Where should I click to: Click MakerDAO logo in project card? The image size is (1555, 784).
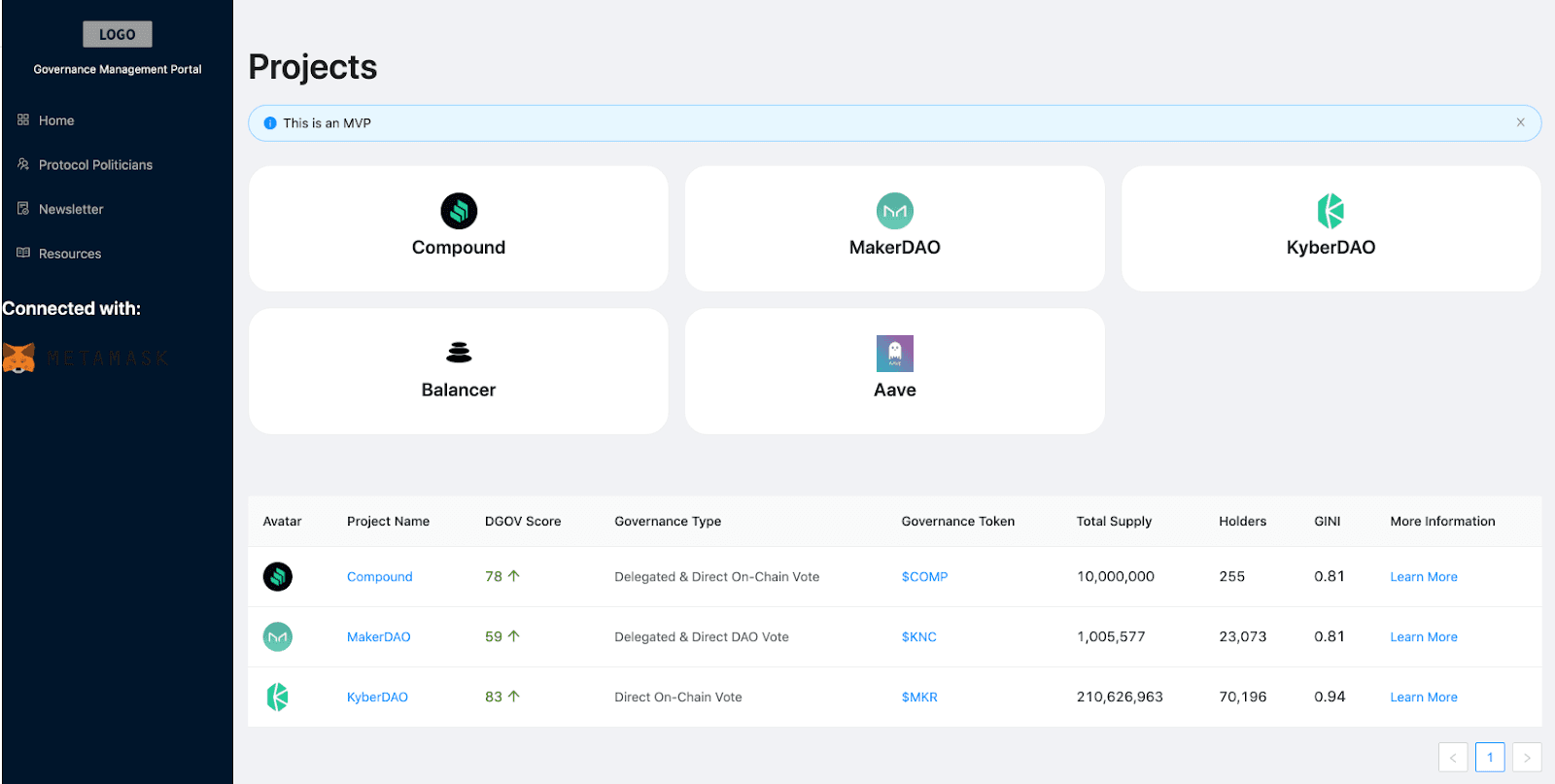[895, 211]
